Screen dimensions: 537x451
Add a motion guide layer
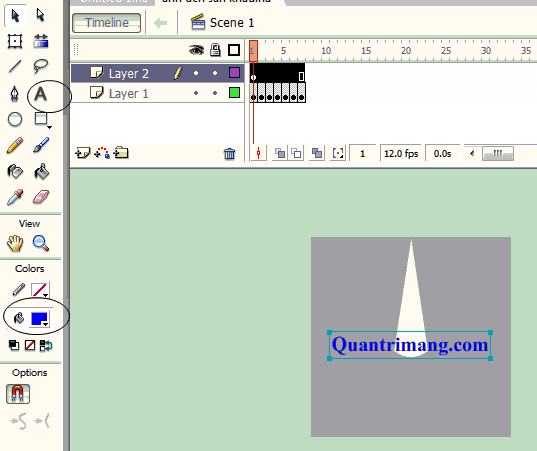(x=102, y=153)
